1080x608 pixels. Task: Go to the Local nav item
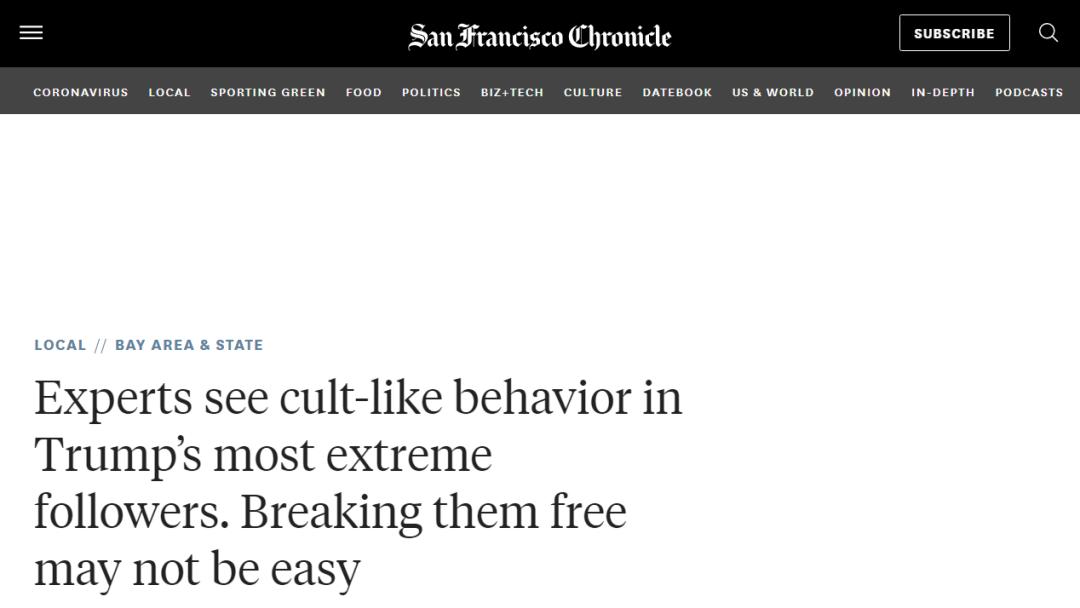click(169, 92)
